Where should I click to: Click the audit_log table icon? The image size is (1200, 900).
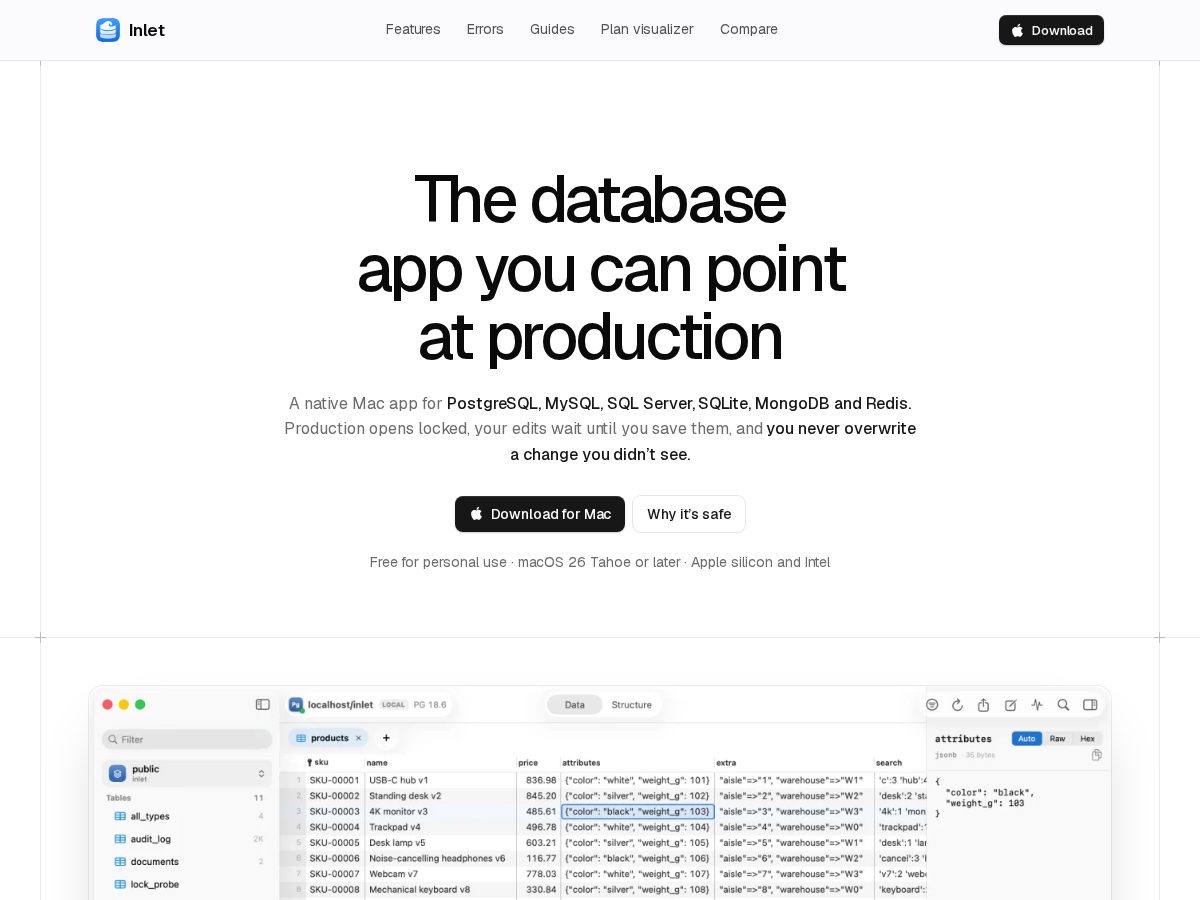[x=120, y=839]
